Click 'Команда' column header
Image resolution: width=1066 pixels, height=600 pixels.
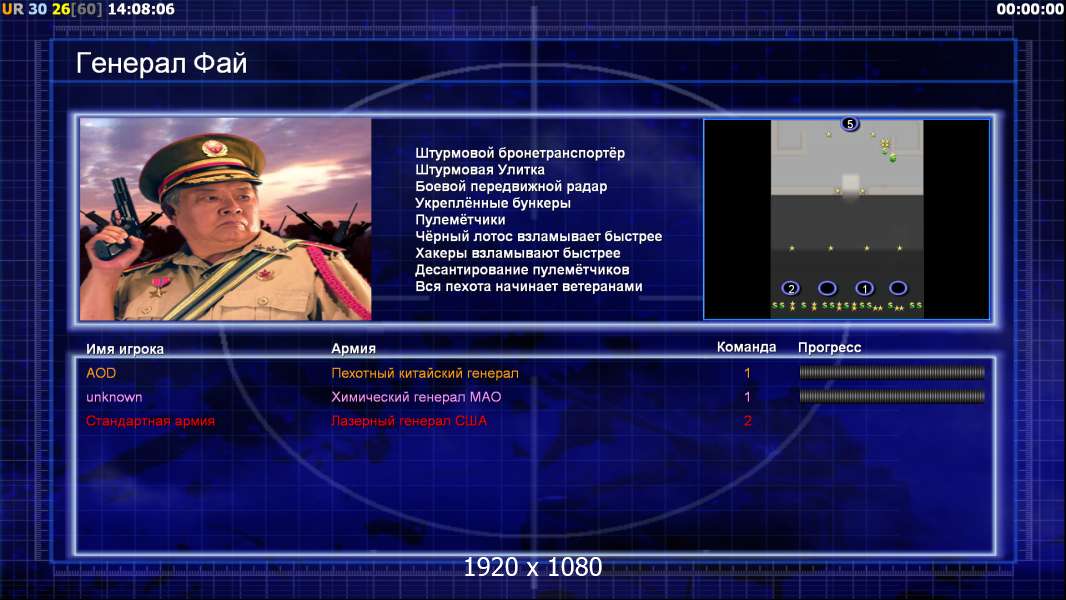click(746, 347)
